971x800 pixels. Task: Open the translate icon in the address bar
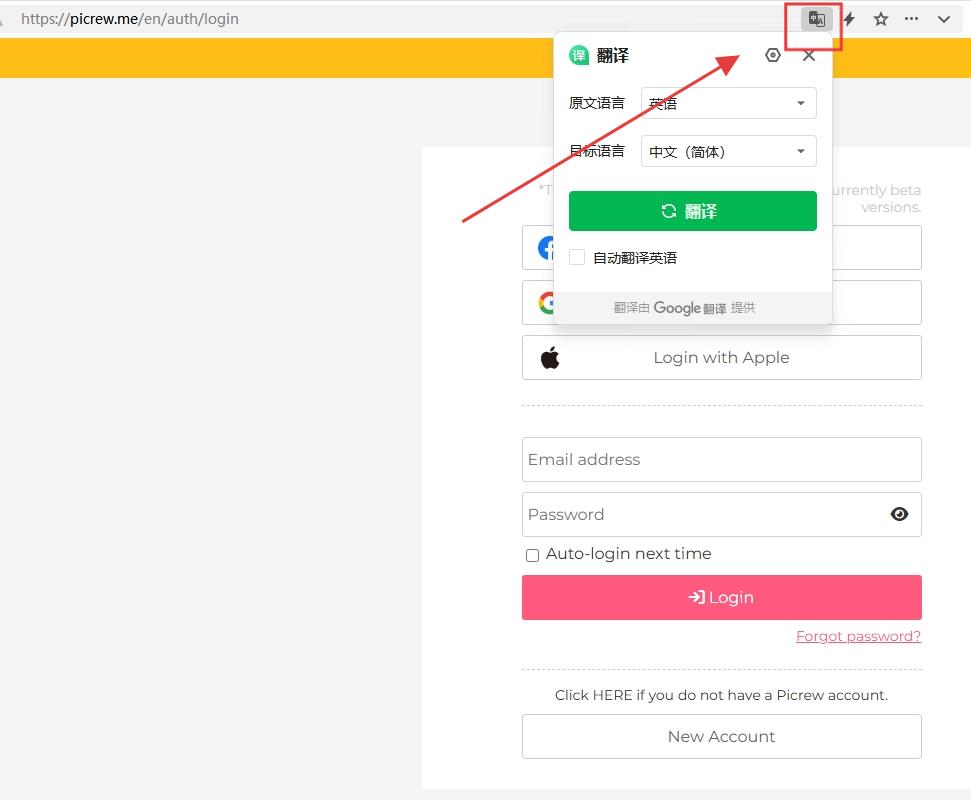(816, 19)
